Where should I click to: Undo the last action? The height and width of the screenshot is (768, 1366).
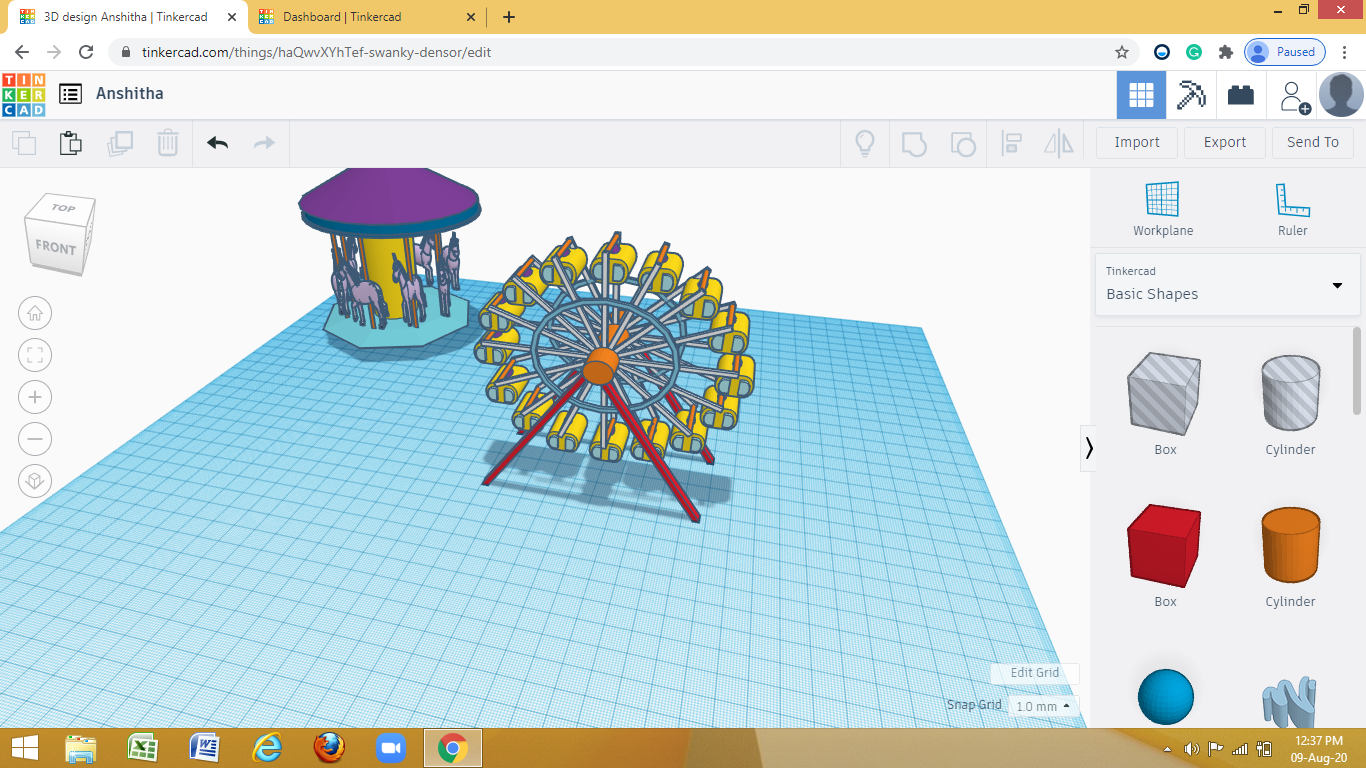(x=218, y=143)
